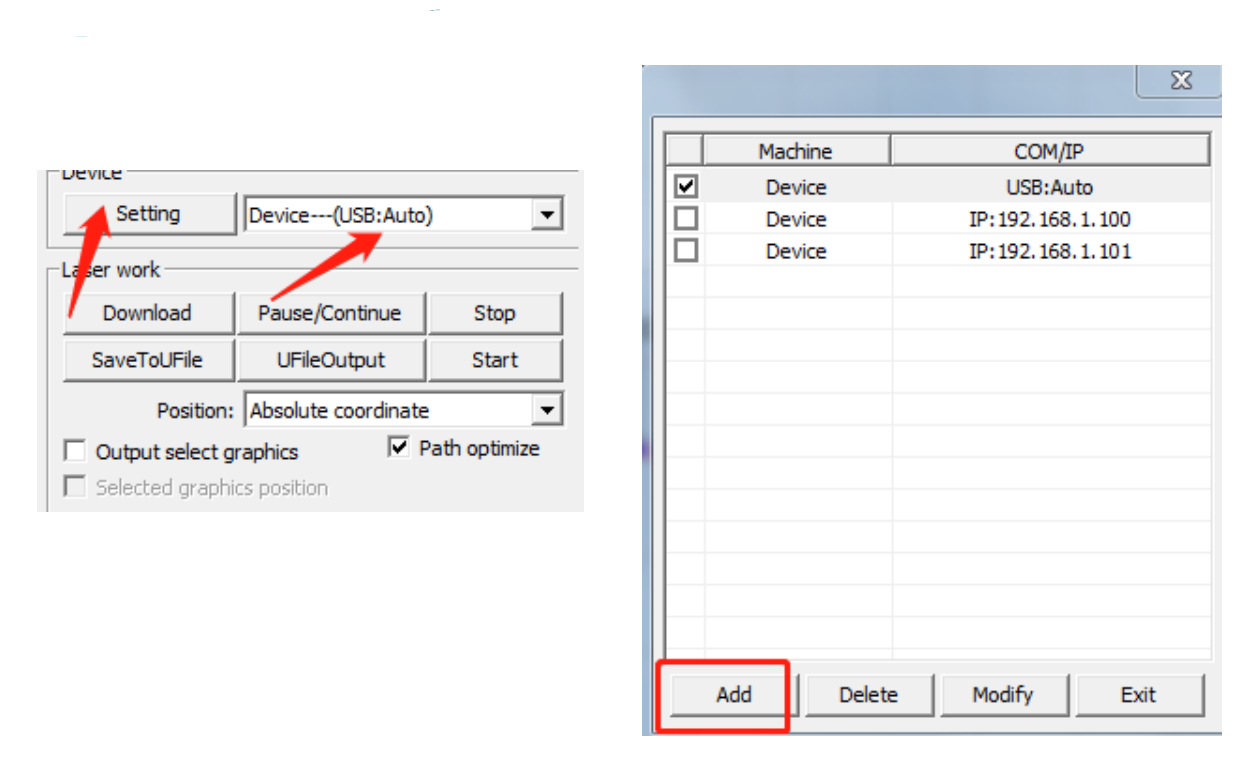Check the IP:192.168.1.100 device checkbox
The image size is (1251, 758).
coord(686,219)
